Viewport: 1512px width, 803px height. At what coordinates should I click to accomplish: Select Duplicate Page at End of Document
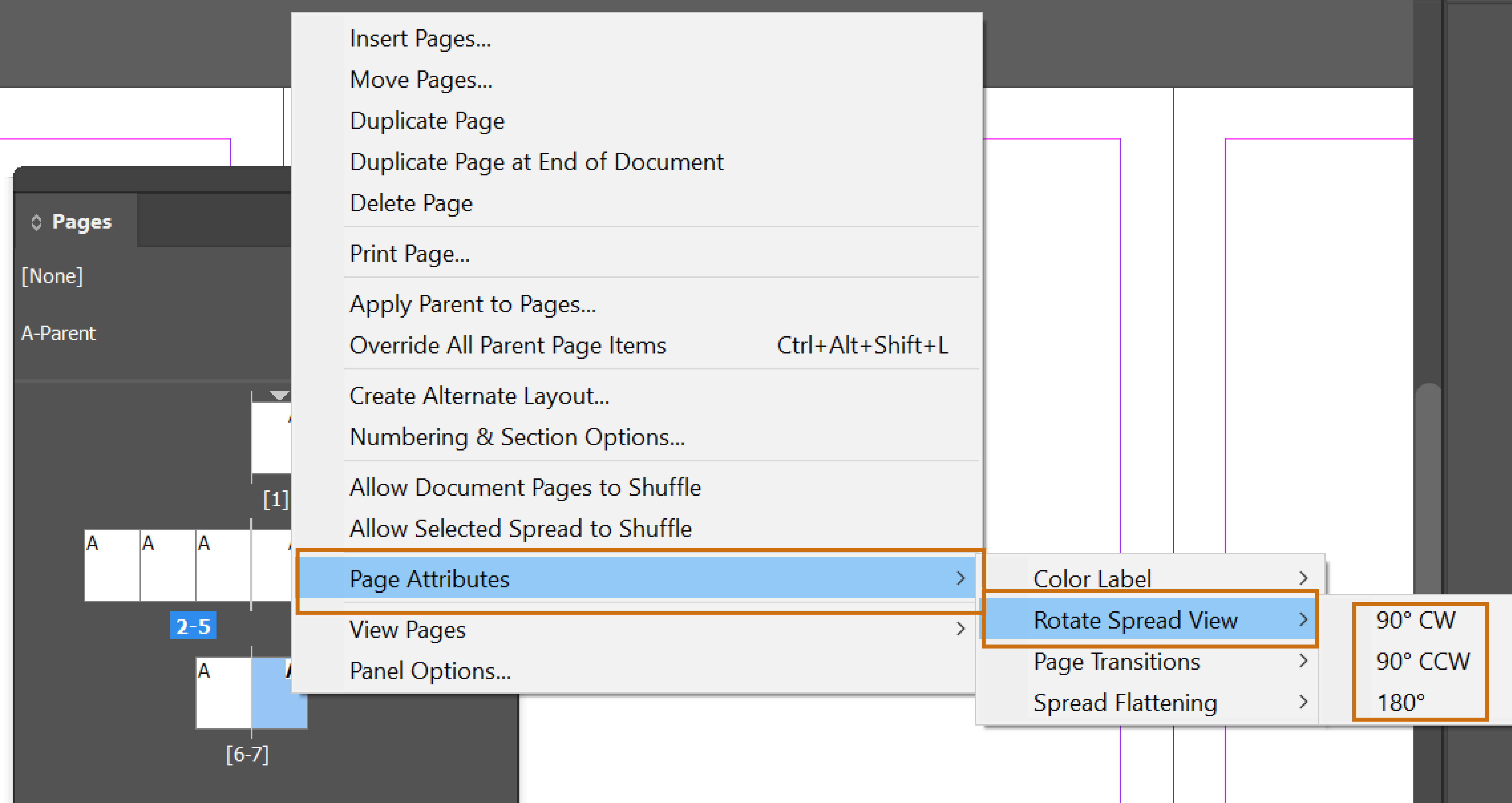pos(536,161)
